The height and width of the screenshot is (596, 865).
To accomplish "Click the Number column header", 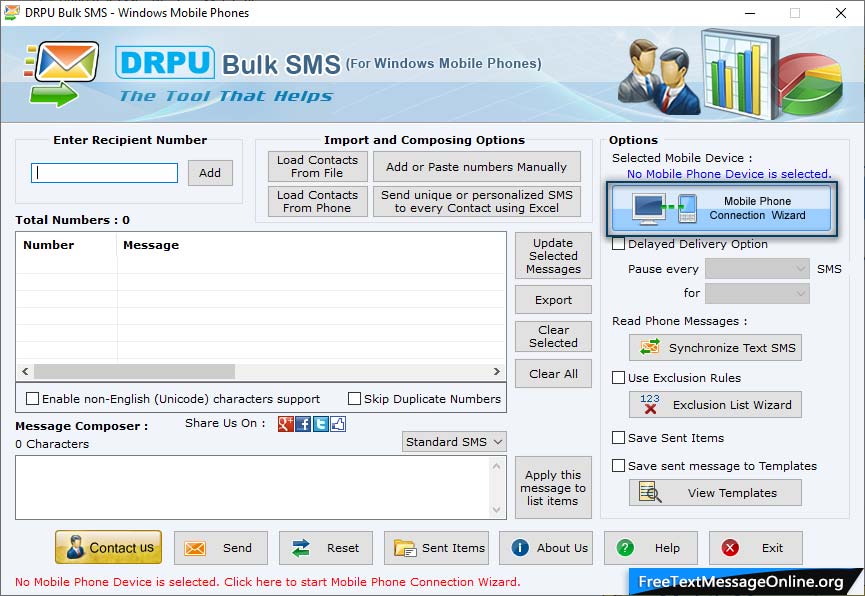I will pyautogui.click(x=67, y=245).
